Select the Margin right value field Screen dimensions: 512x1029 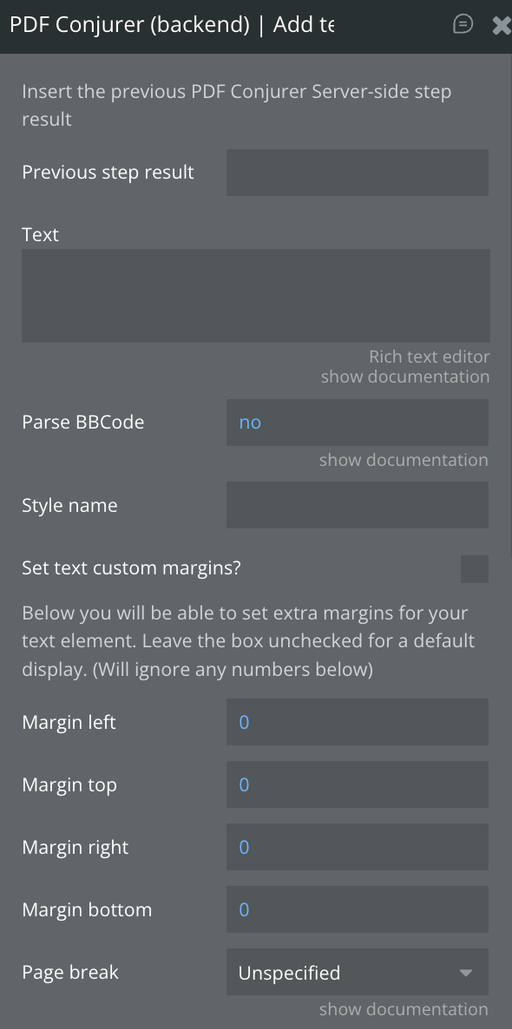click(x=357, y=847)
